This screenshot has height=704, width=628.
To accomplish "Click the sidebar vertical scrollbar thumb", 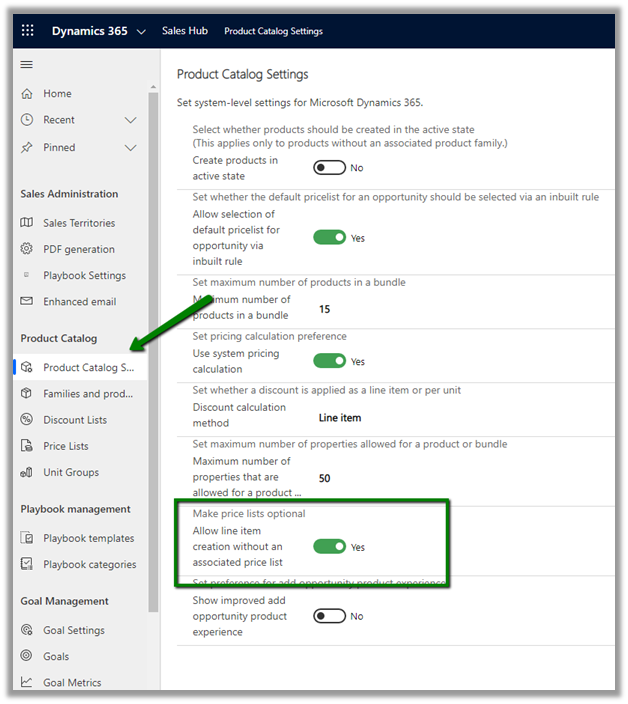I will 153,352.
